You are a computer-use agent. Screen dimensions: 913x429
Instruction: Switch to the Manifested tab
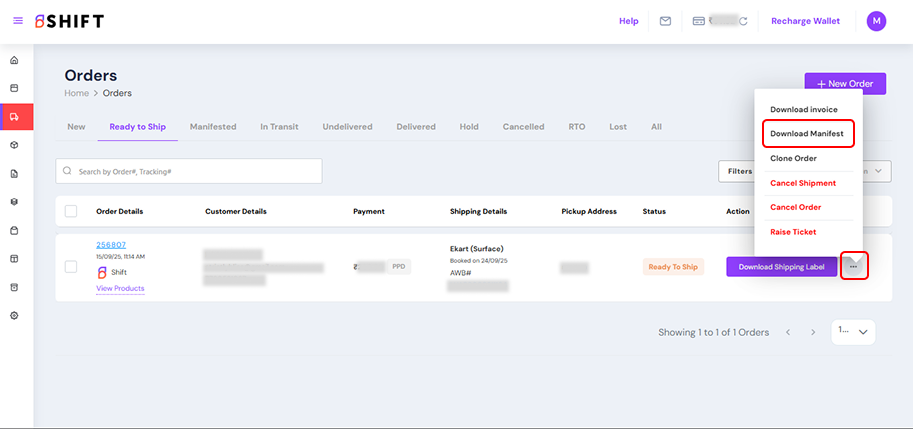(x=213, y=127)
